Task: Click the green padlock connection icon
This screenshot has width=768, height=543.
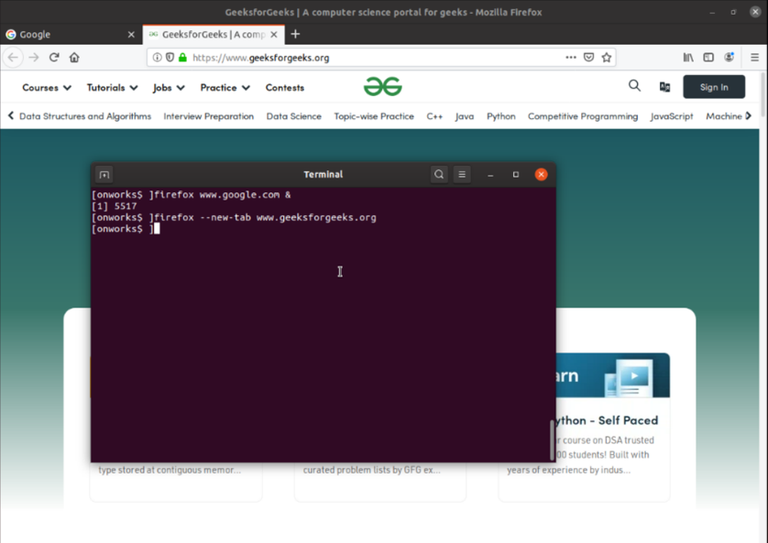Action: pos(183,57)
